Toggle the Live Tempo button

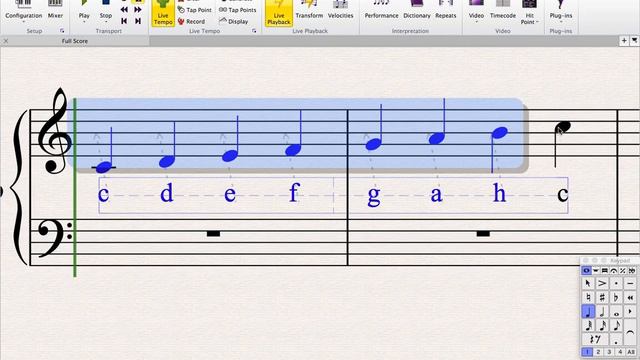tap(163, 13)
